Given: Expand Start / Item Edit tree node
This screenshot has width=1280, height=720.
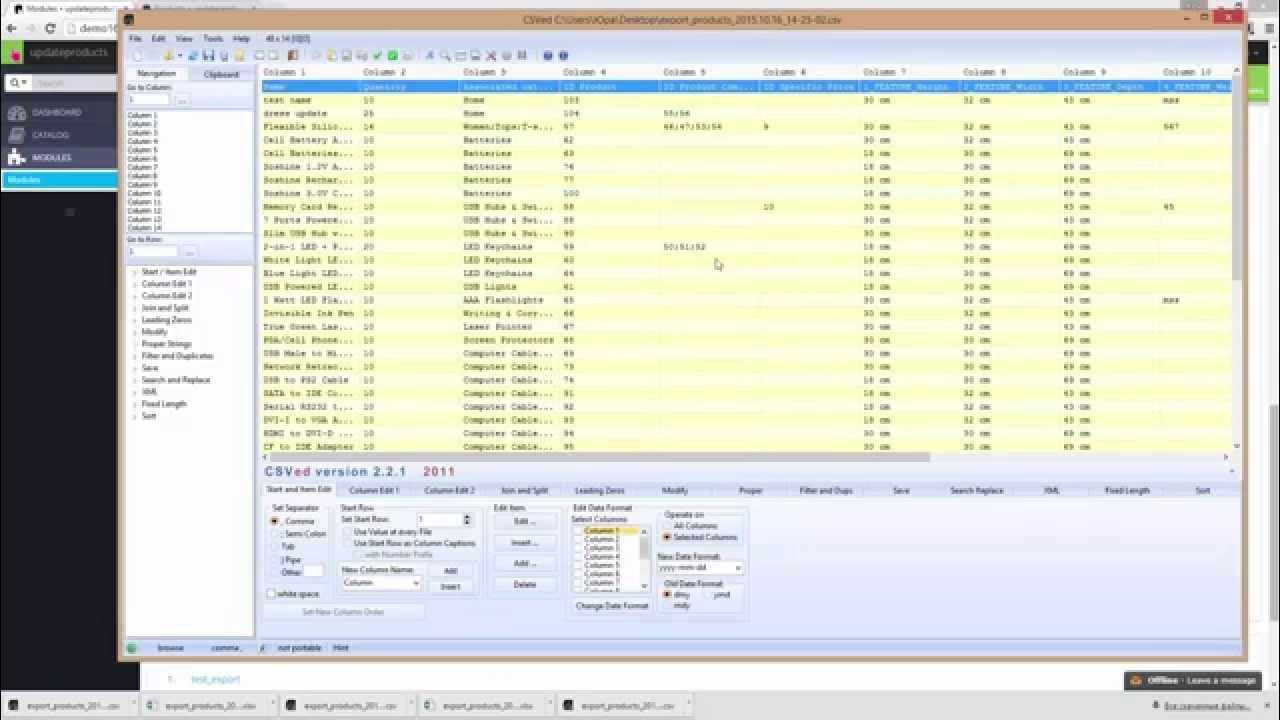Looking at the screenshot, I should (135, 272).
